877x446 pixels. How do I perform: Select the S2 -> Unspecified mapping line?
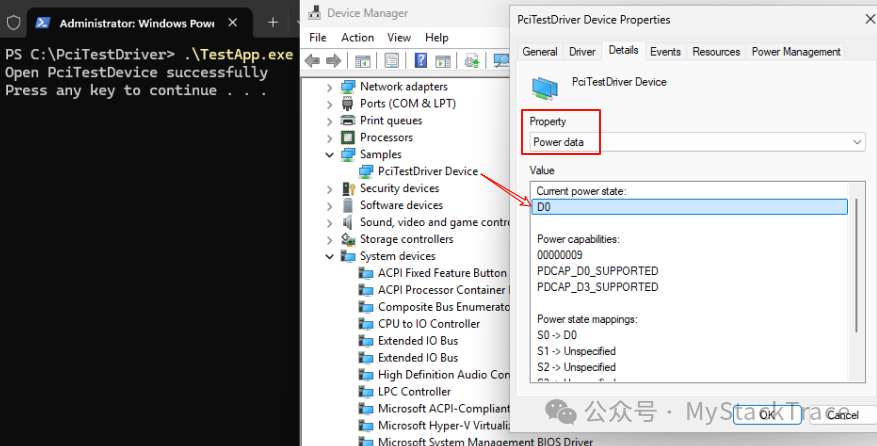click(576, 367)
